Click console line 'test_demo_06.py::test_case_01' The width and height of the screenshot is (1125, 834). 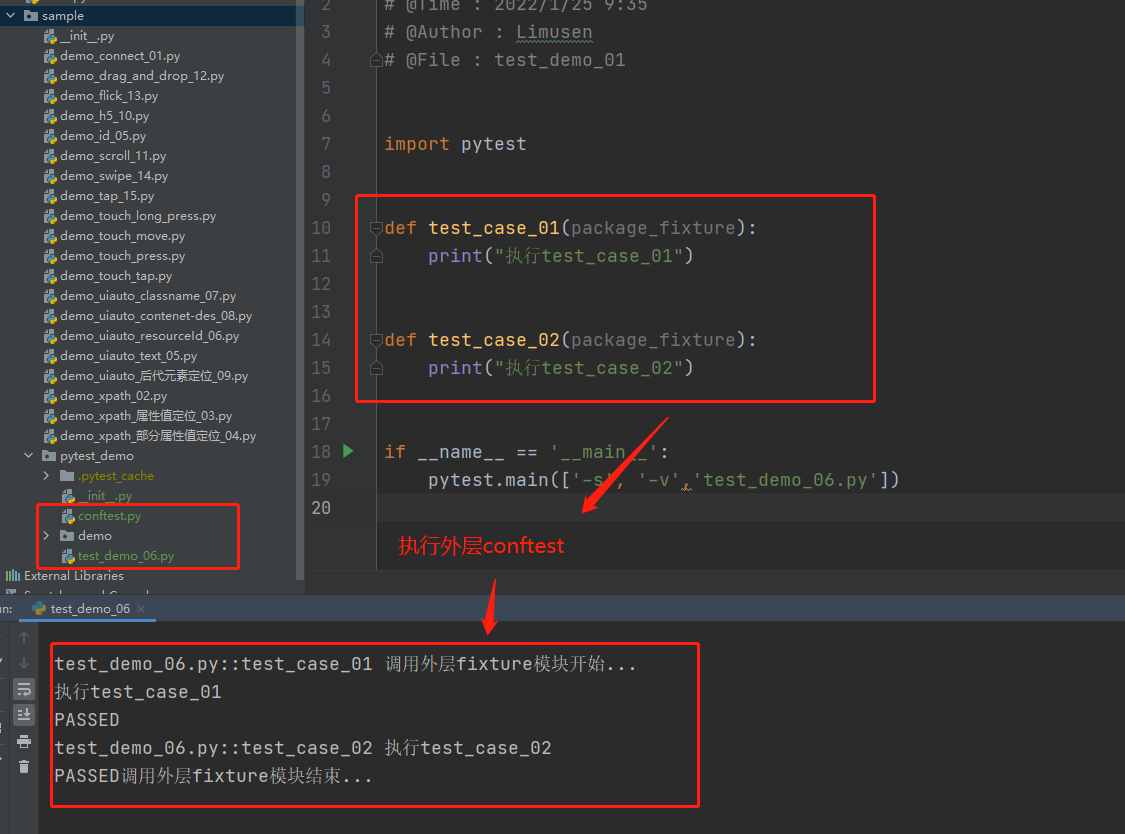coord(213,664)
